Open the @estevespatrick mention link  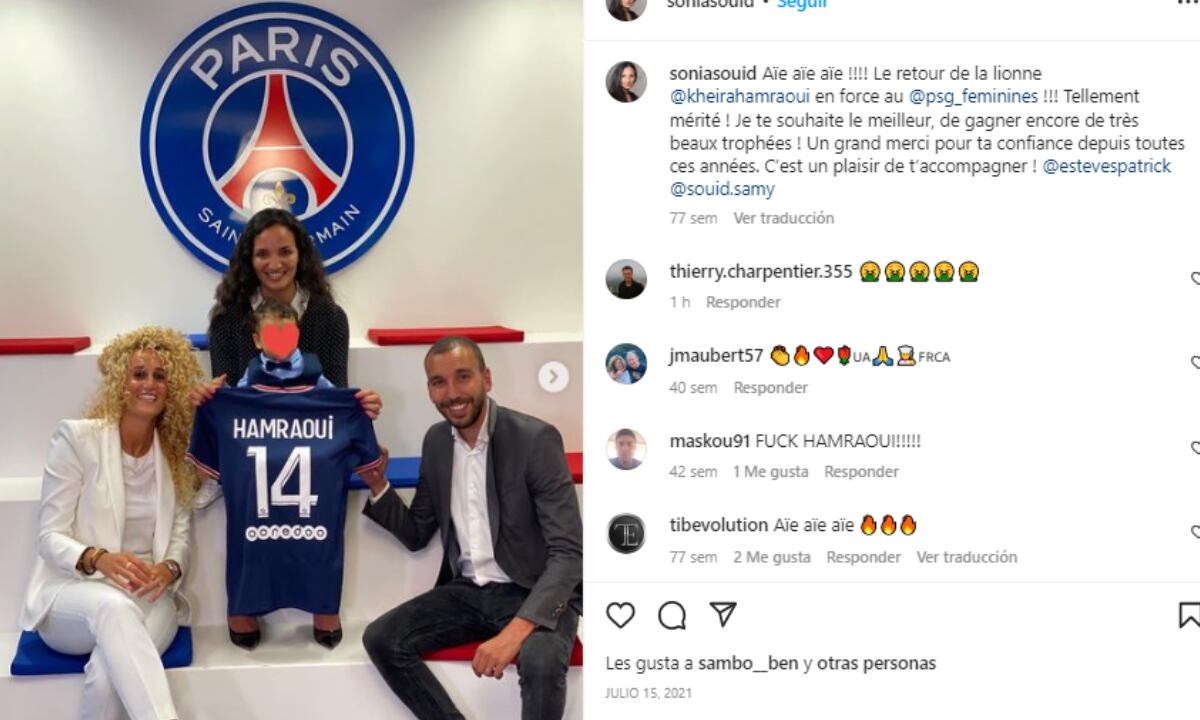1107,166
